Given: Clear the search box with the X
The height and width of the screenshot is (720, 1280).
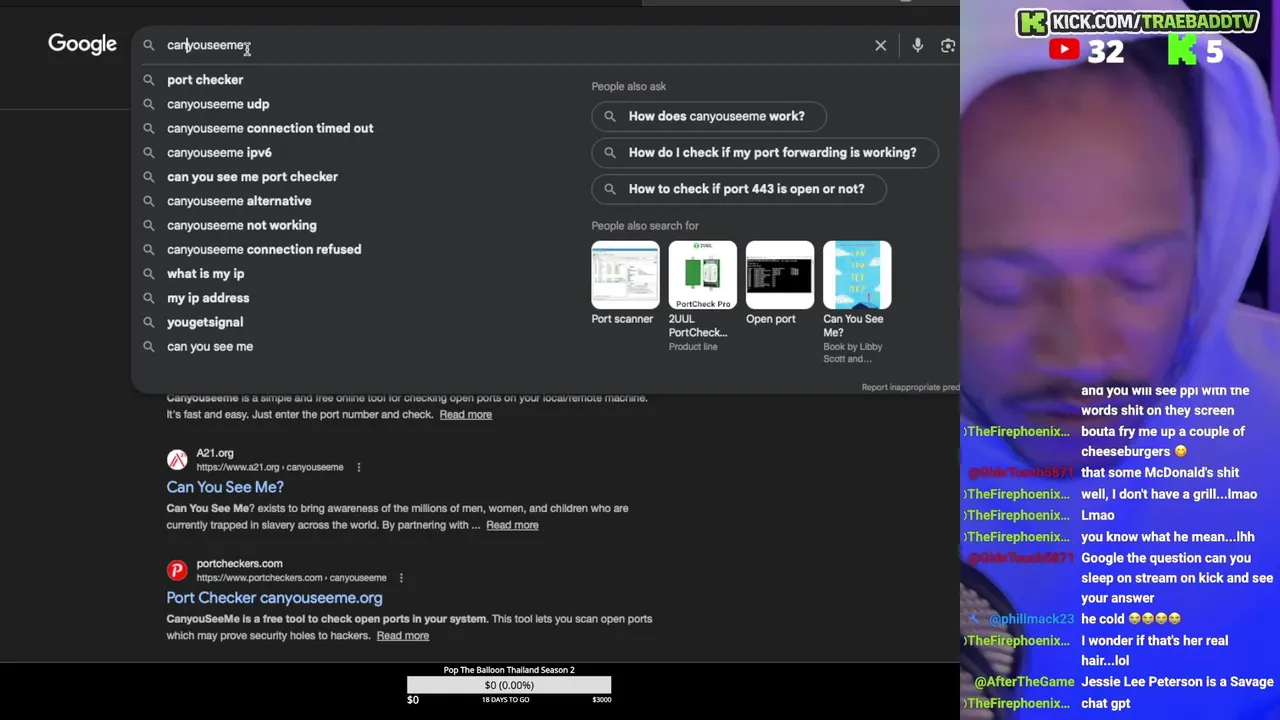Looking at the screenshot, I should [x=880, y=45].
